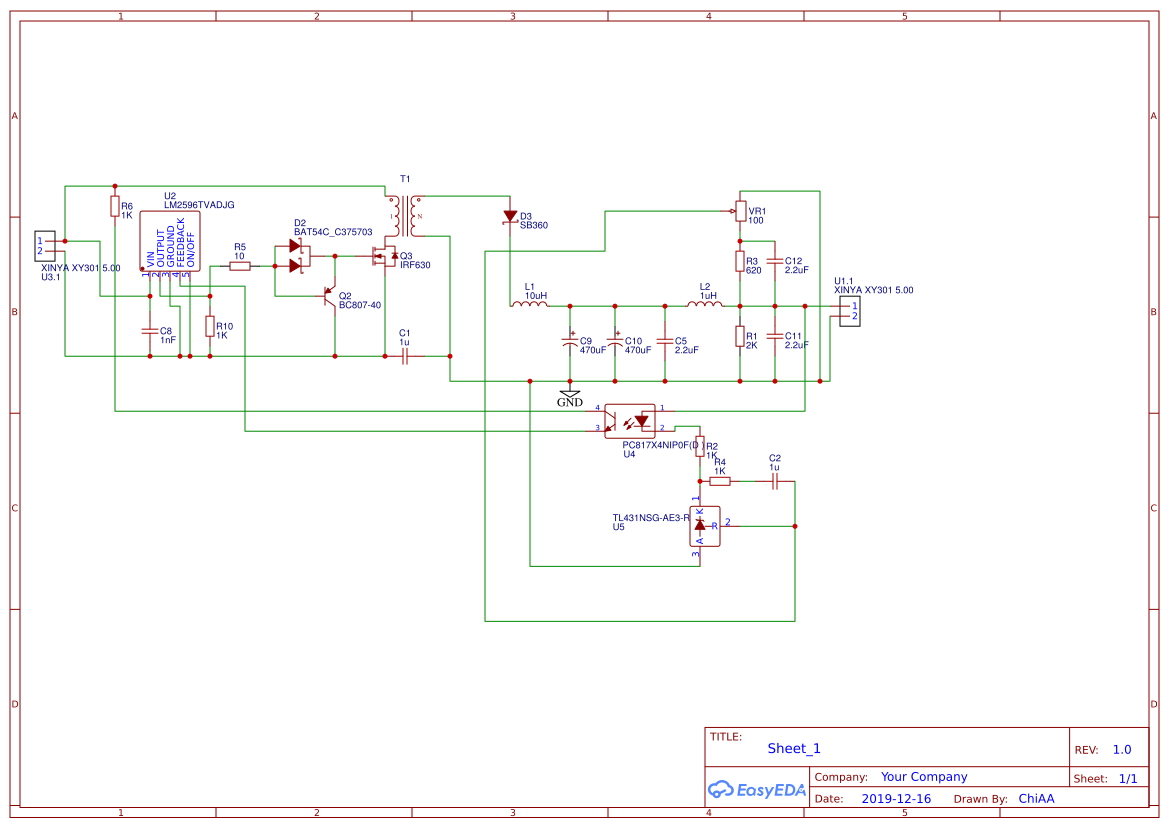Select the TL431 shunt regulator U5 symbol
This screenshot has width=1169, height=828.
pyautogui.click(x=700, y=525)
